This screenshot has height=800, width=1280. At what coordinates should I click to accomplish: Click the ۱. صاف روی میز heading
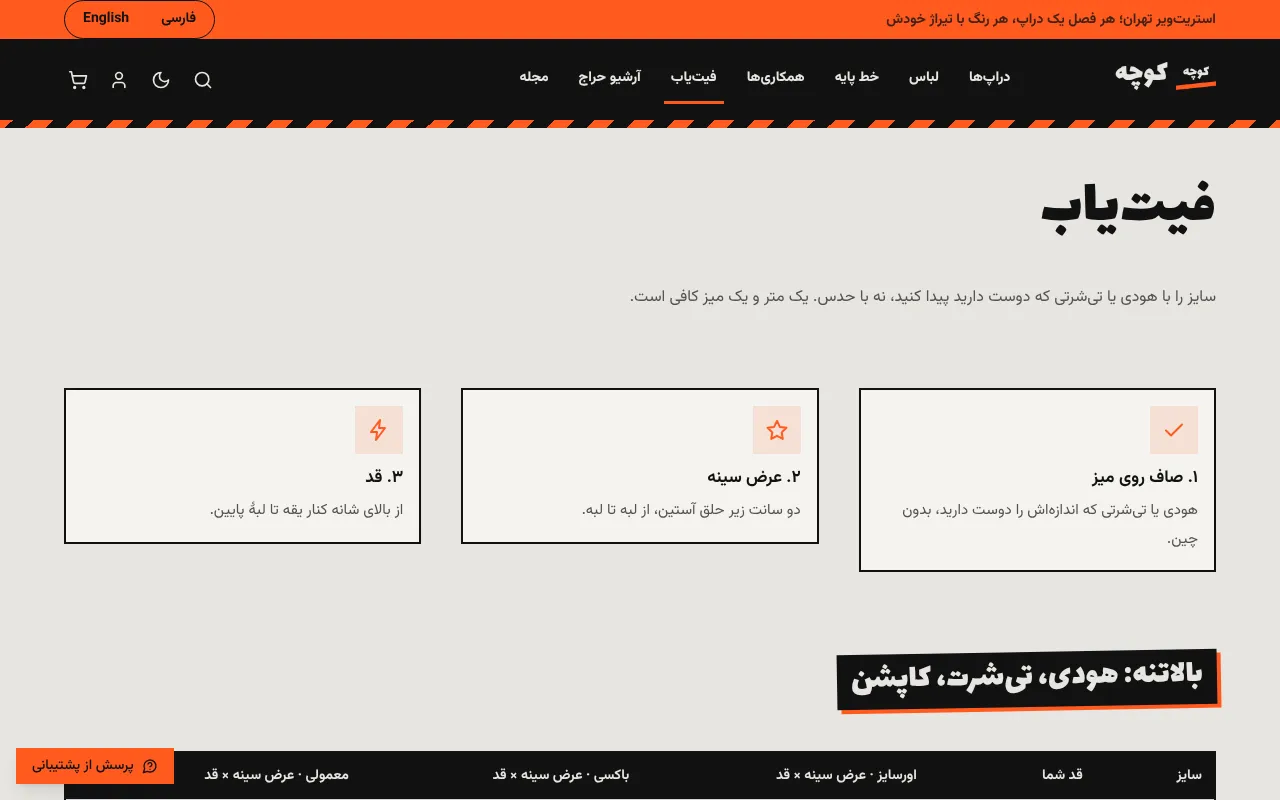click(1145, 477)
